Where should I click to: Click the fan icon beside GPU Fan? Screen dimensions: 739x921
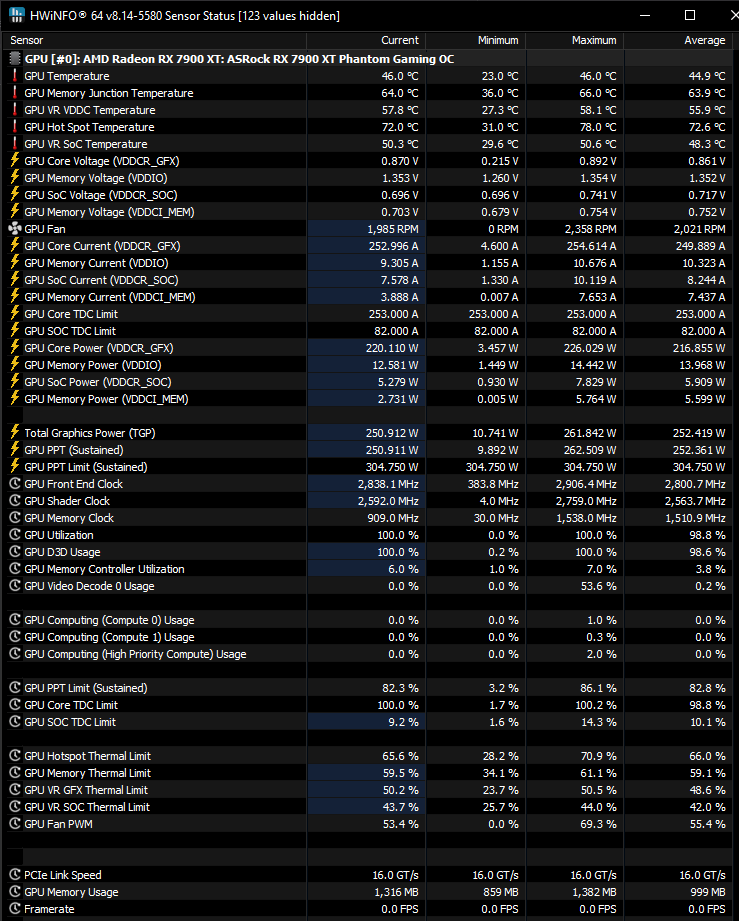coord(15,228)
